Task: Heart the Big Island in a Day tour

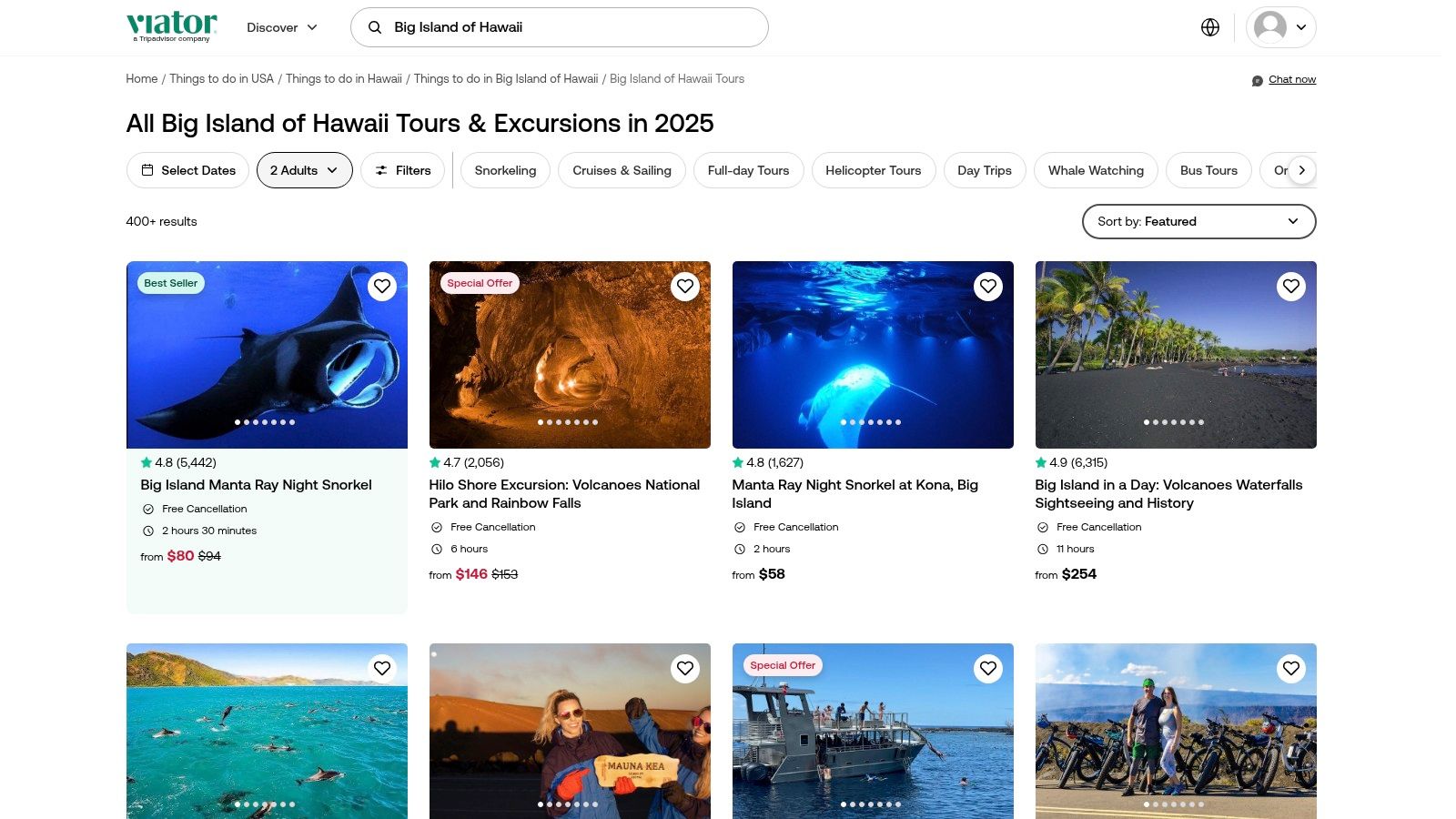Action: point(1290,287)
